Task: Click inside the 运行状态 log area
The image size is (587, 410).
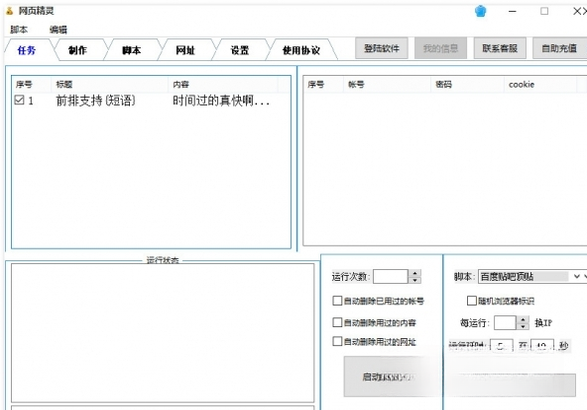Action: 162,333
